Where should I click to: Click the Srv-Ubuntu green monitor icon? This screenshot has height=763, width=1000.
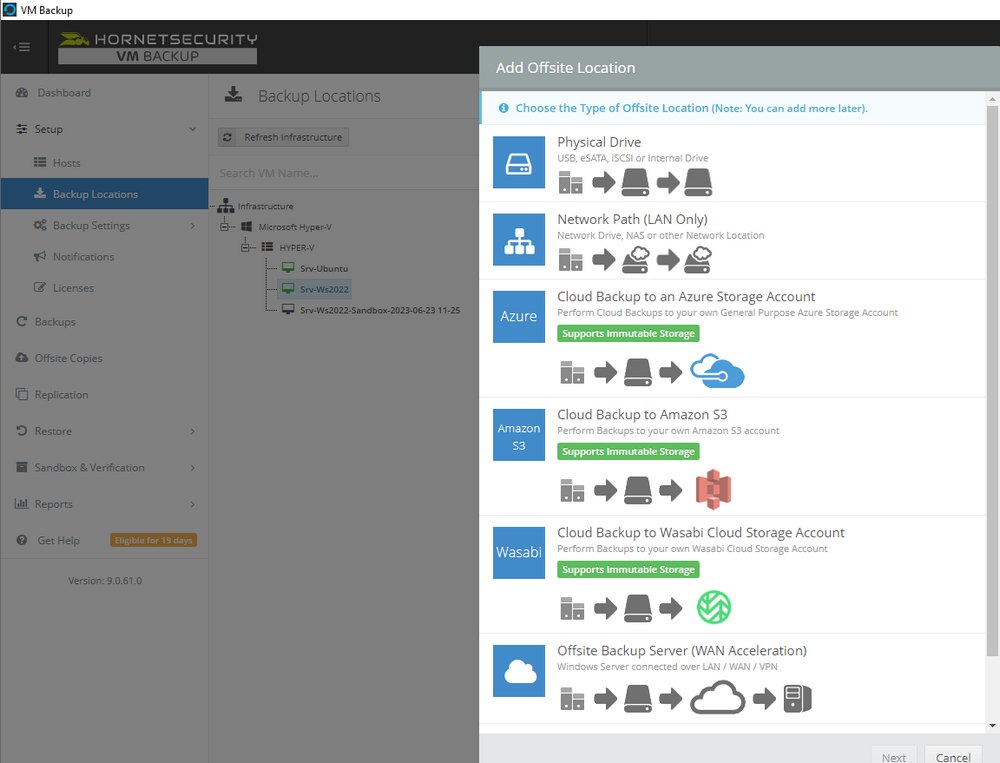click(288, 268)
